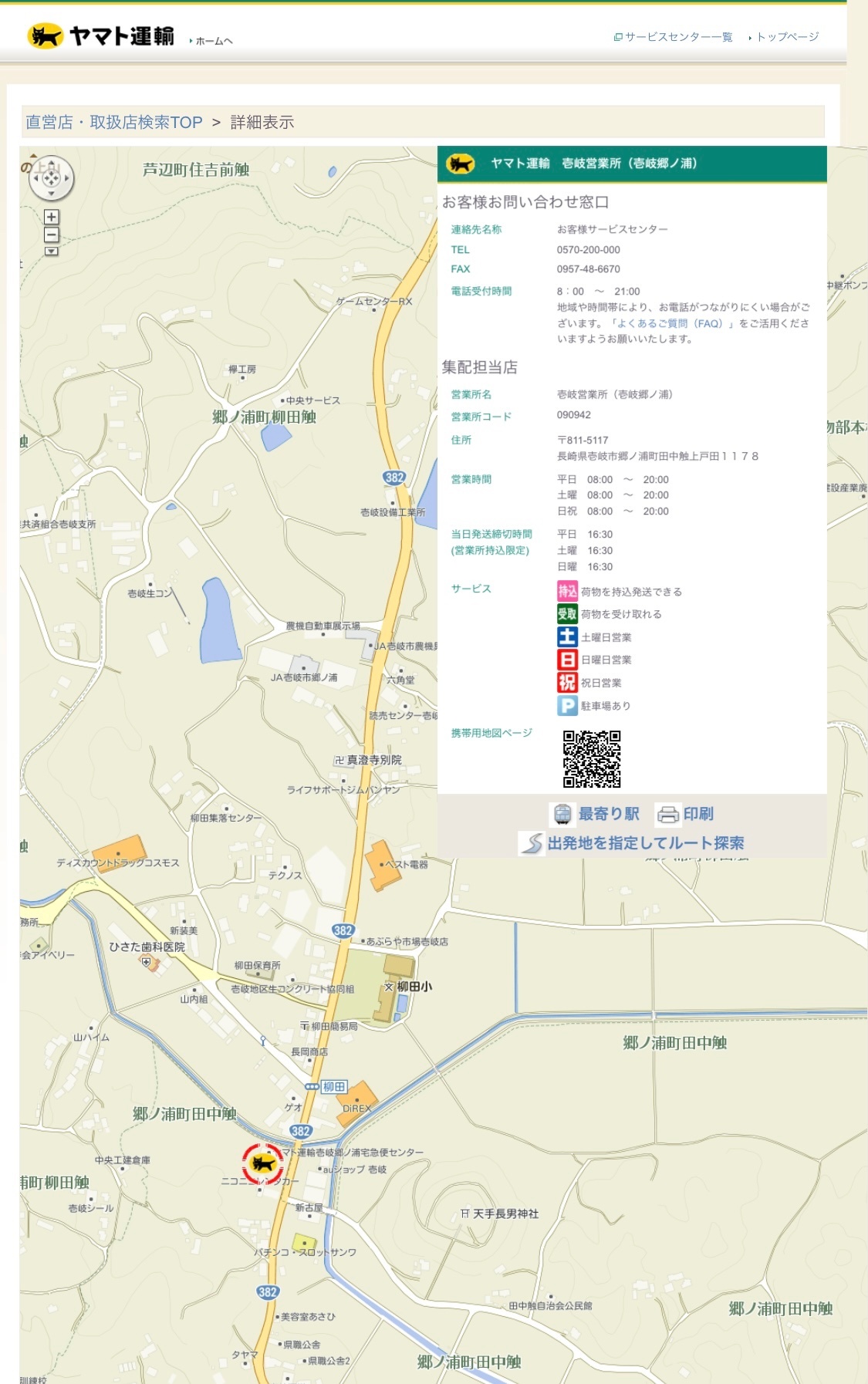The height and width of the screenshot is (1384, 868).
Task: Click ベスト電器 label on map
Action: point(406,864)
